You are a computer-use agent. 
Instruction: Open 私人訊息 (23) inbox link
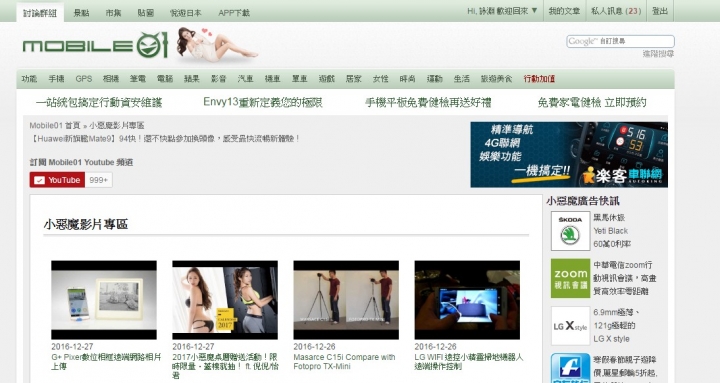616,11
